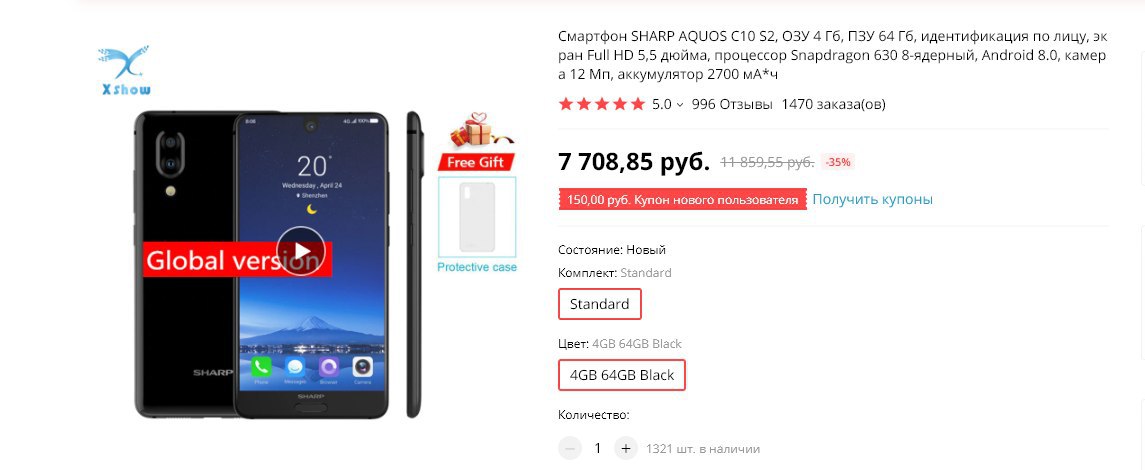Screen dimensions: 1145x470
Task: Click the phone side-view image
Action: click(x=414, y=264)
